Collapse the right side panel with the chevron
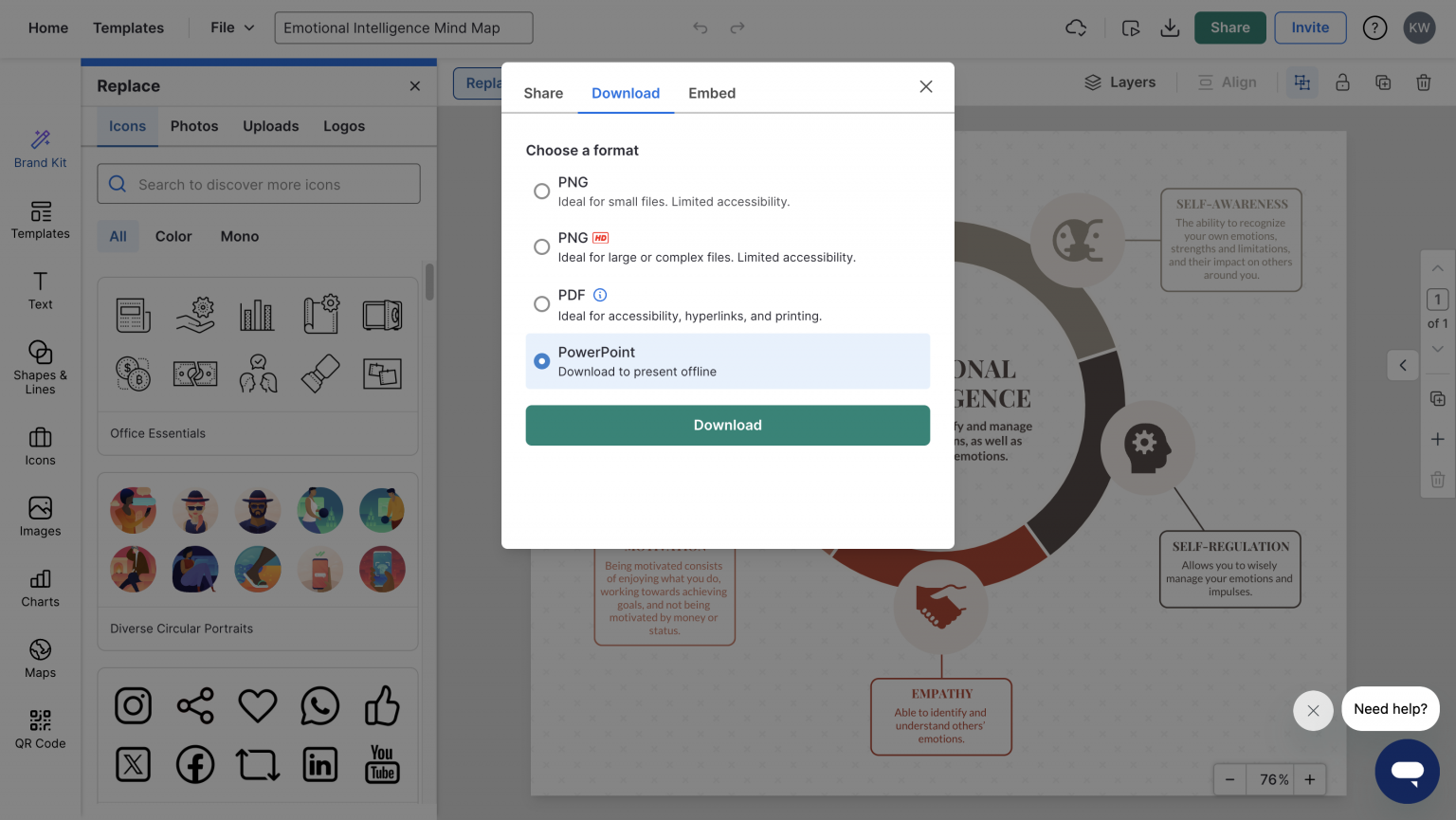 1403,365
